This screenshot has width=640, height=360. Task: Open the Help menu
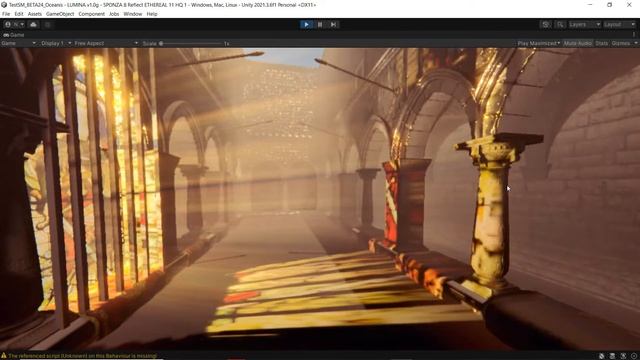point(152,14)
